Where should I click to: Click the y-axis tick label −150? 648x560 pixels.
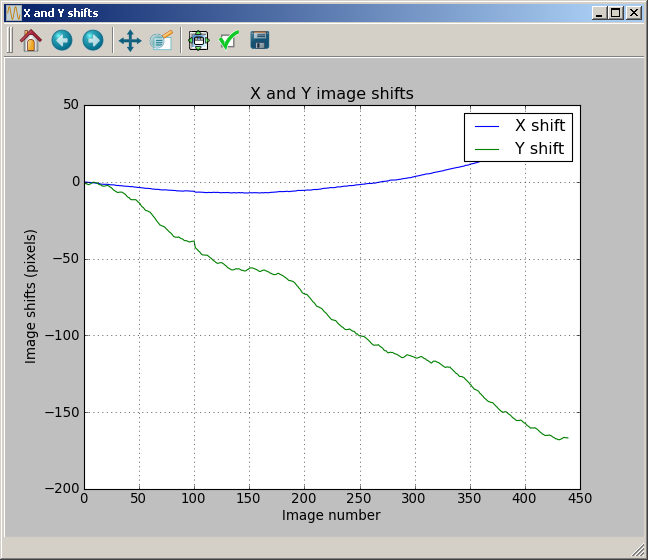tap(62, 412)
